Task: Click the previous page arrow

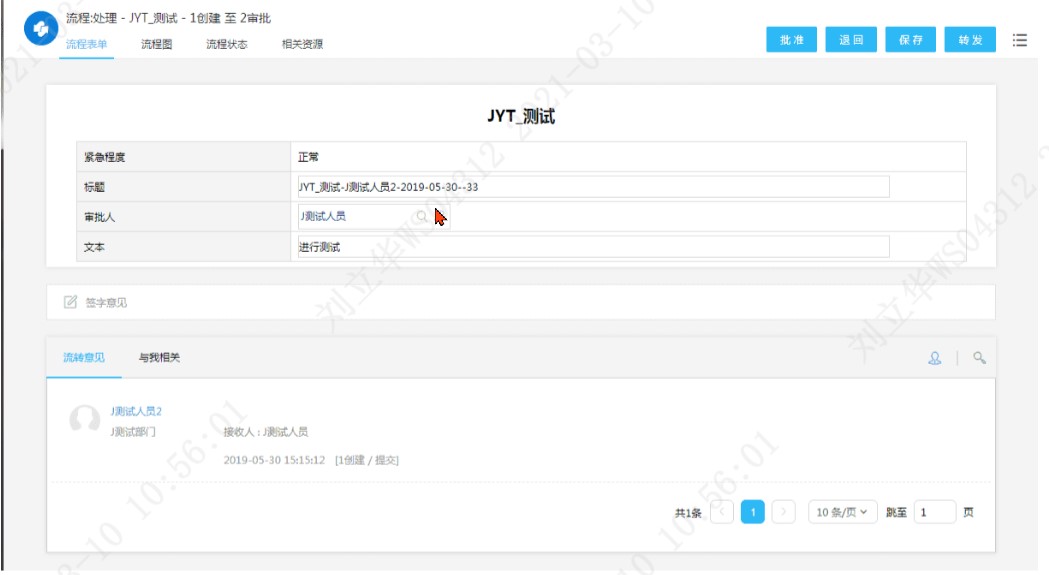Action: click(x=722, y=512)
